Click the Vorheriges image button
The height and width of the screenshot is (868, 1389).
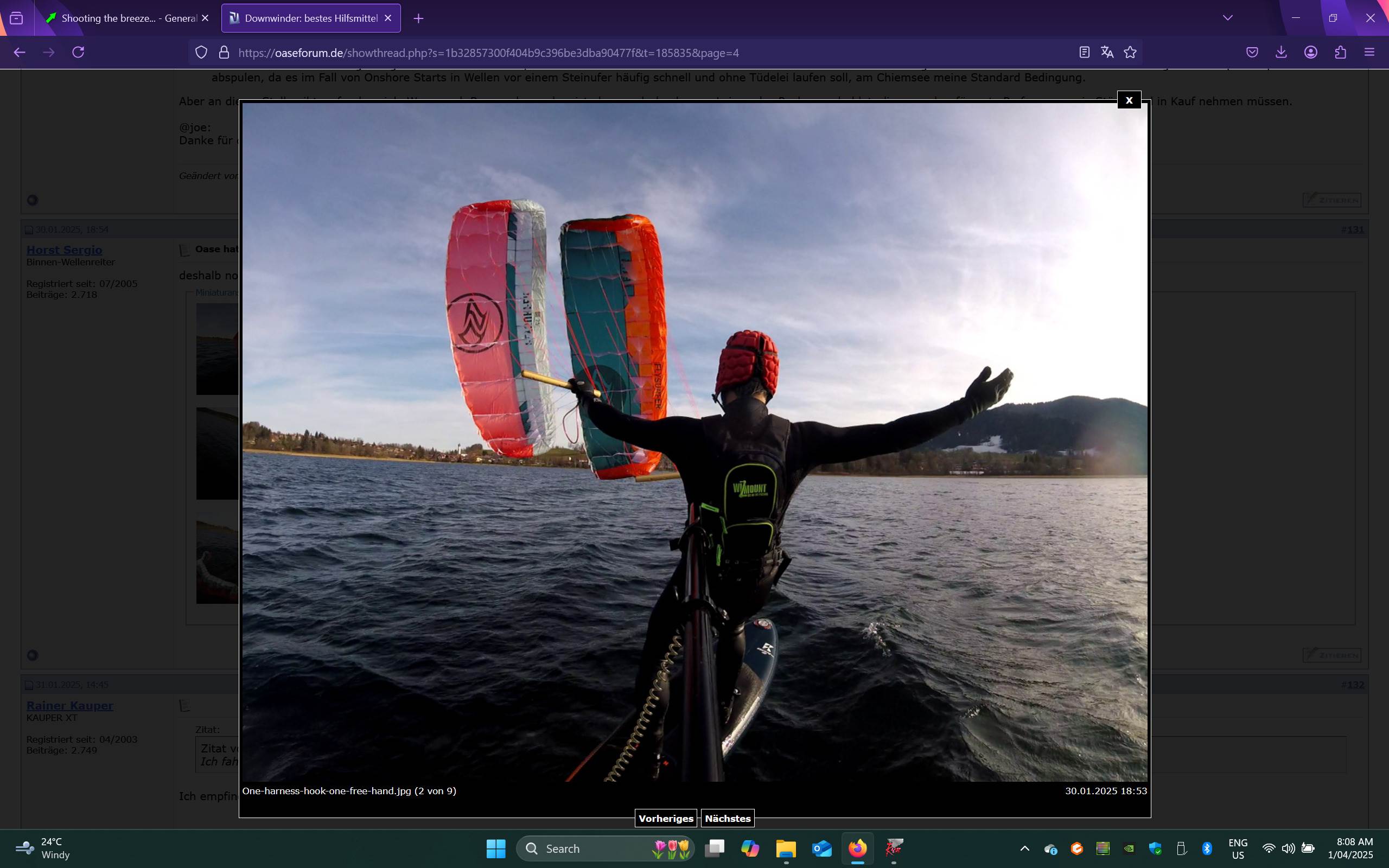pos(665,818)
